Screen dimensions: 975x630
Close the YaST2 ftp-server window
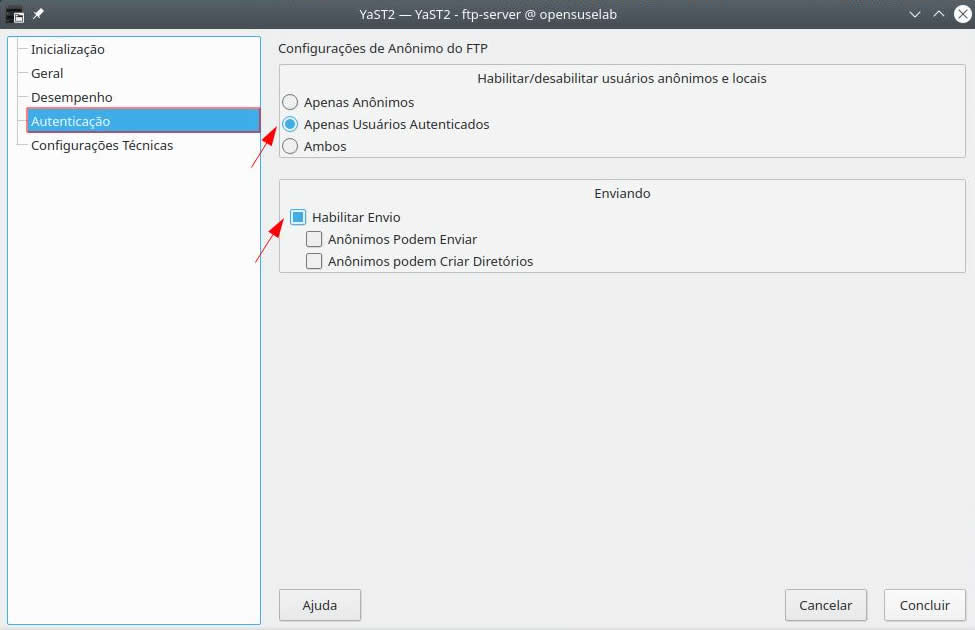(960, 14)
